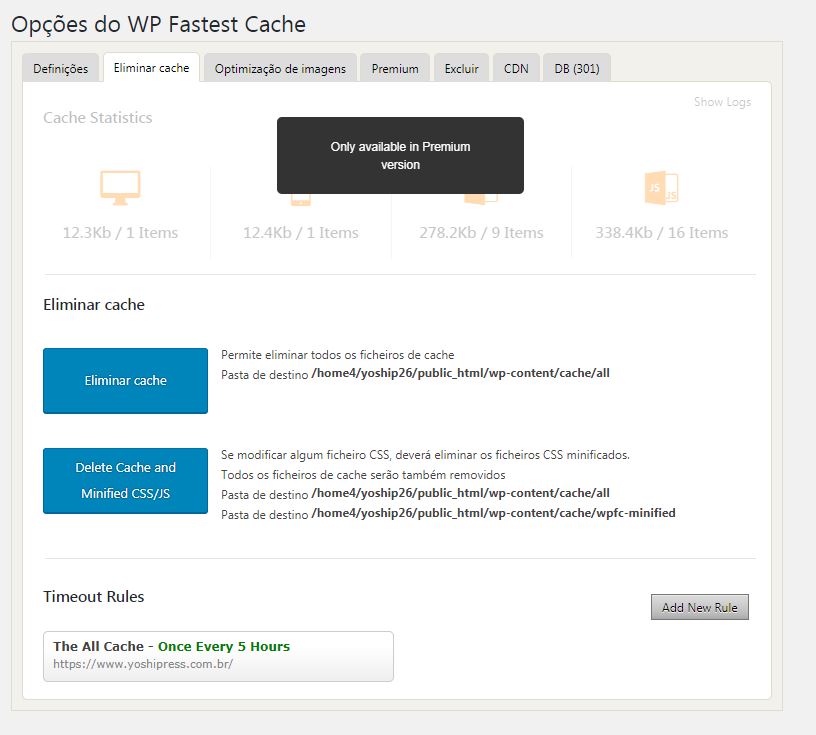Click the Opções do WP Fastest Cache title
The height and width of the screenshot is (735, 816).
[x=159, y=24]
